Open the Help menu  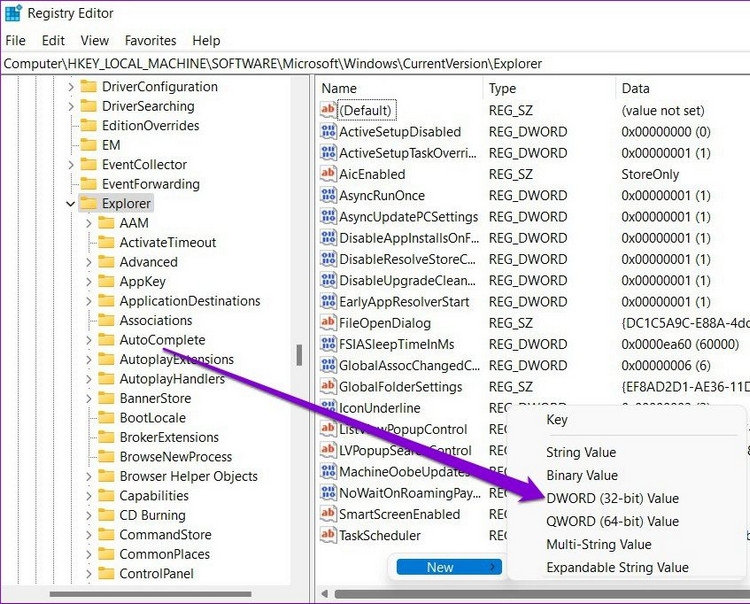[x=206, y=41]
